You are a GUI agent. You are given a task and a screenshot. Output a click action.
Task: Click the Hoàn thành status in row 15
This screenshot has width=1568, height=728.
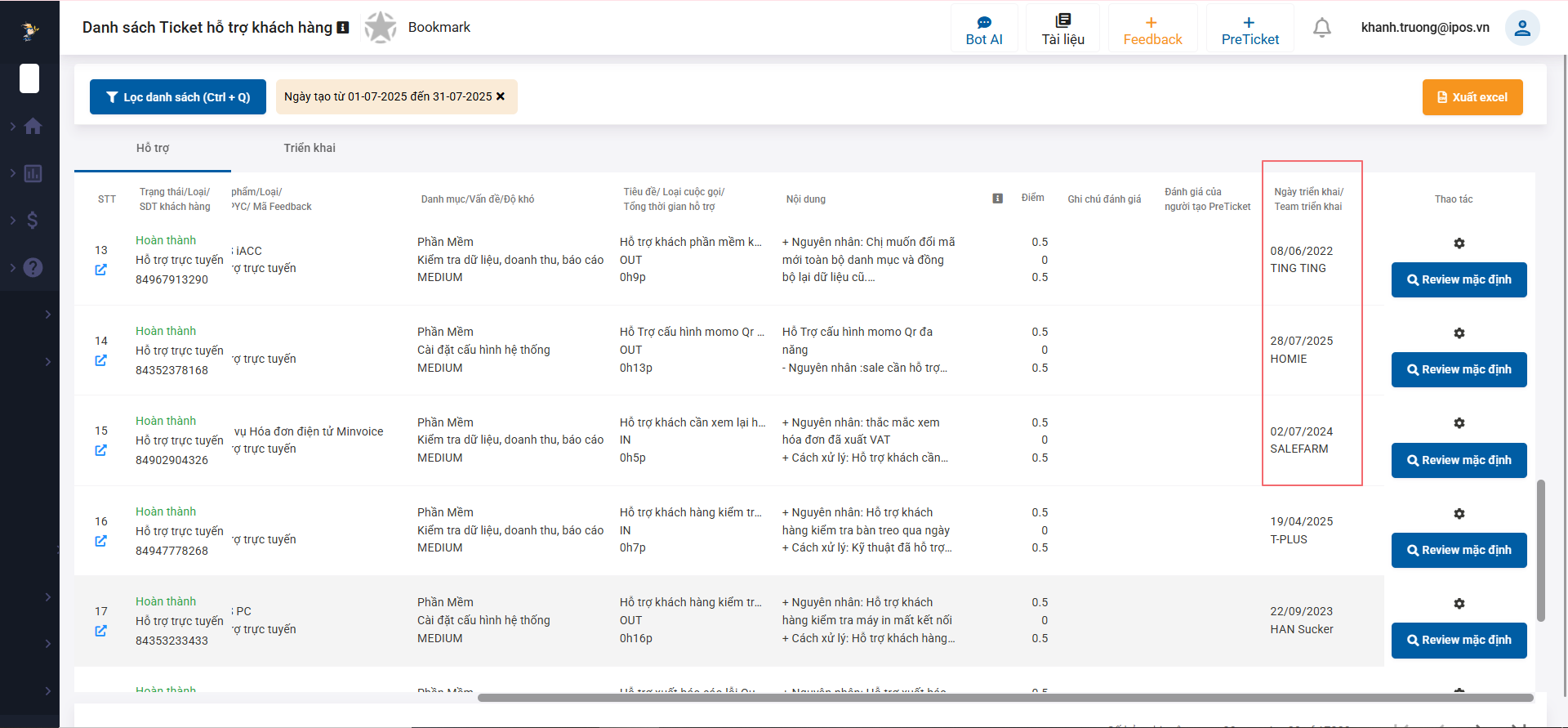(166, 421)
